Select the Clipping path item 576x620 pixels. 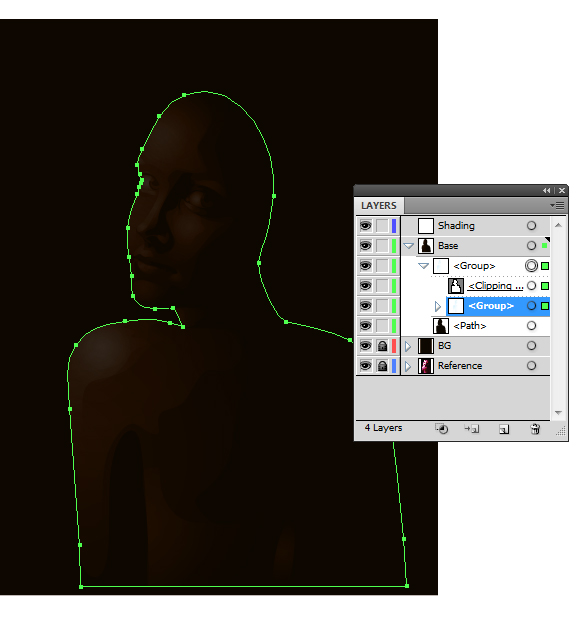point(496,285)
